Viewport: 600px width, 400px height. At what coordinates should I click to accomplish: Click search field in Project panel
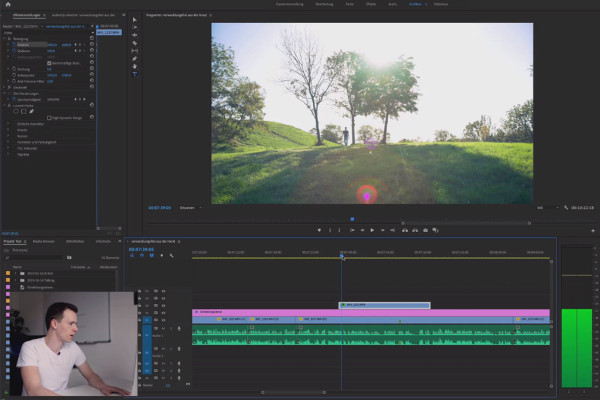point(36,258)
